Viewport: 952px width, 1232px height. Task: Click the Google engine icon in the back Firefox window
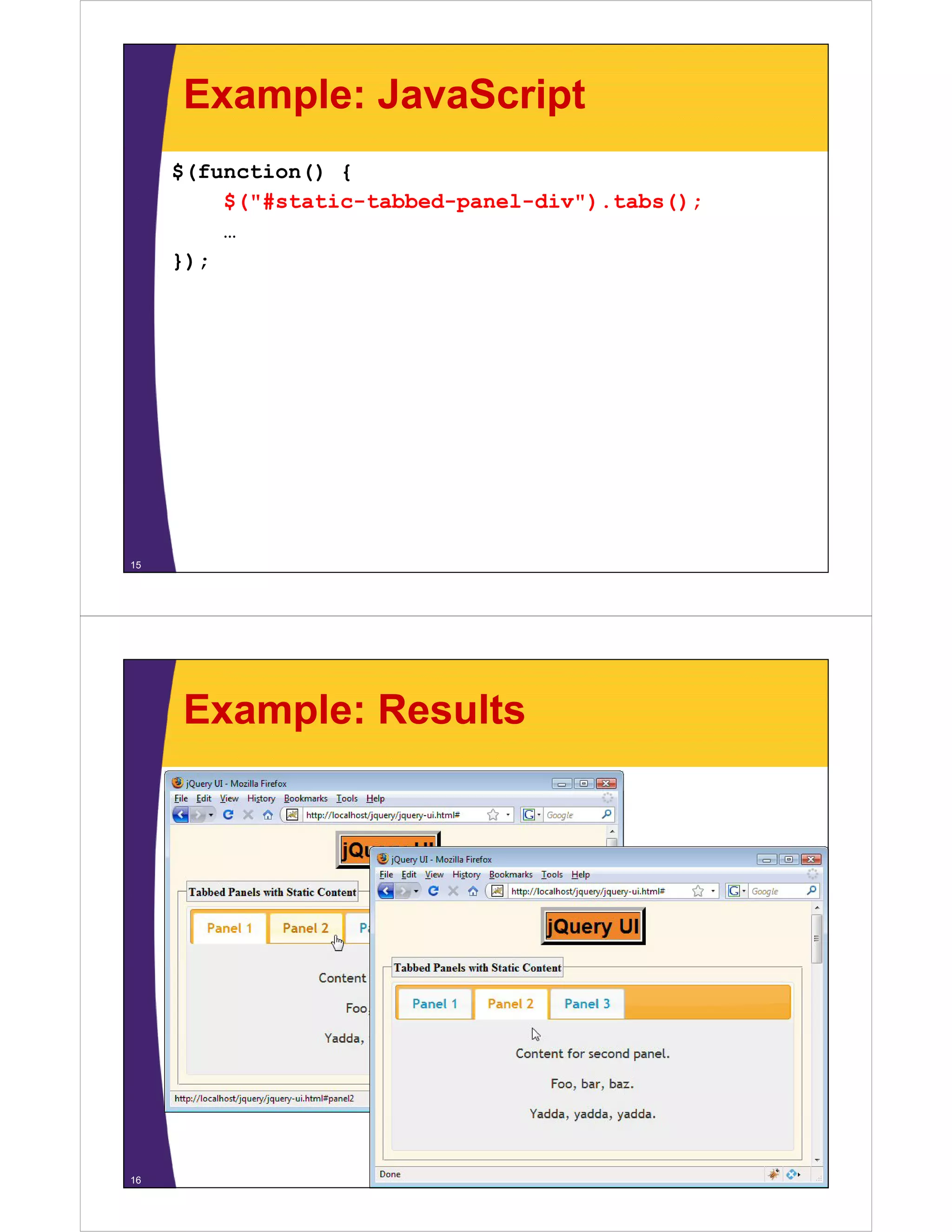click(x=529, y=815)
